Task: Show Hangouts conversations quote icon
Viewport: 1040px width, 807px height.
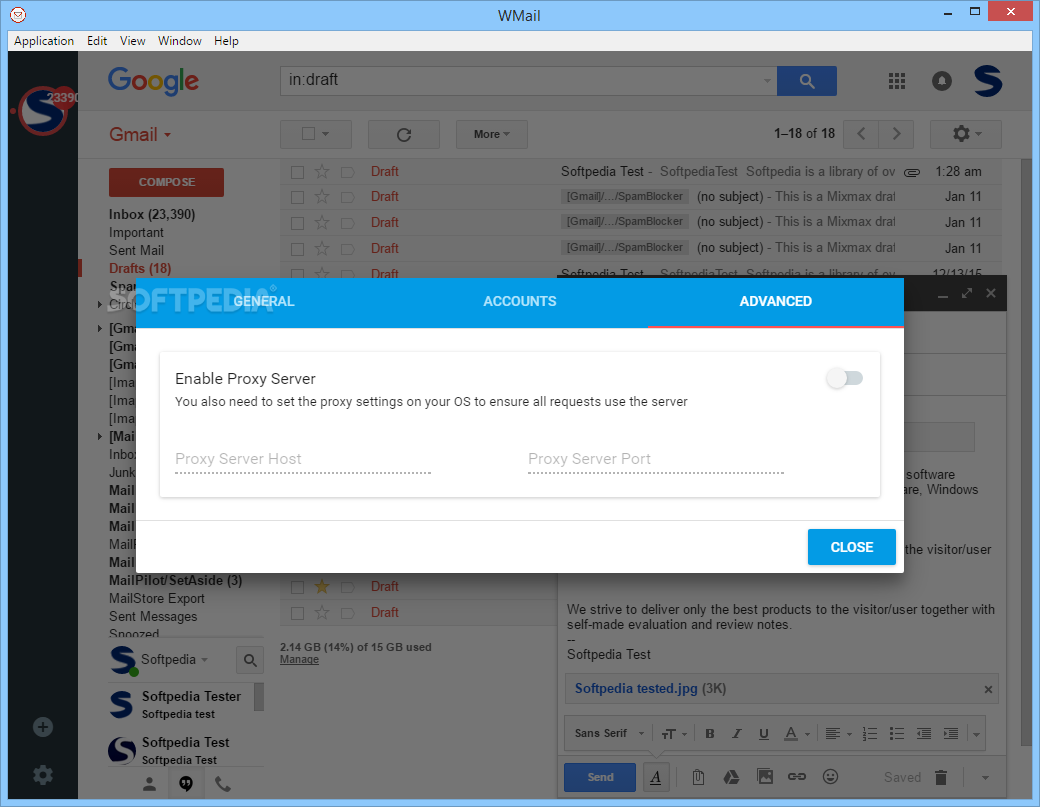Action: (186, 784)
